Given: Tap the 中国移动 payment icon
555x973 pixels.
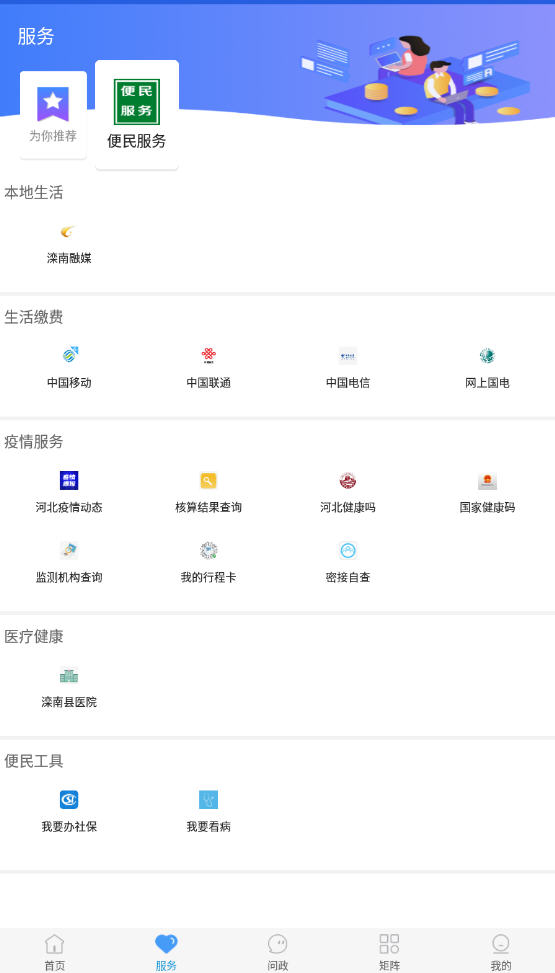Looking at the screenshot, I should pos(69,356).
